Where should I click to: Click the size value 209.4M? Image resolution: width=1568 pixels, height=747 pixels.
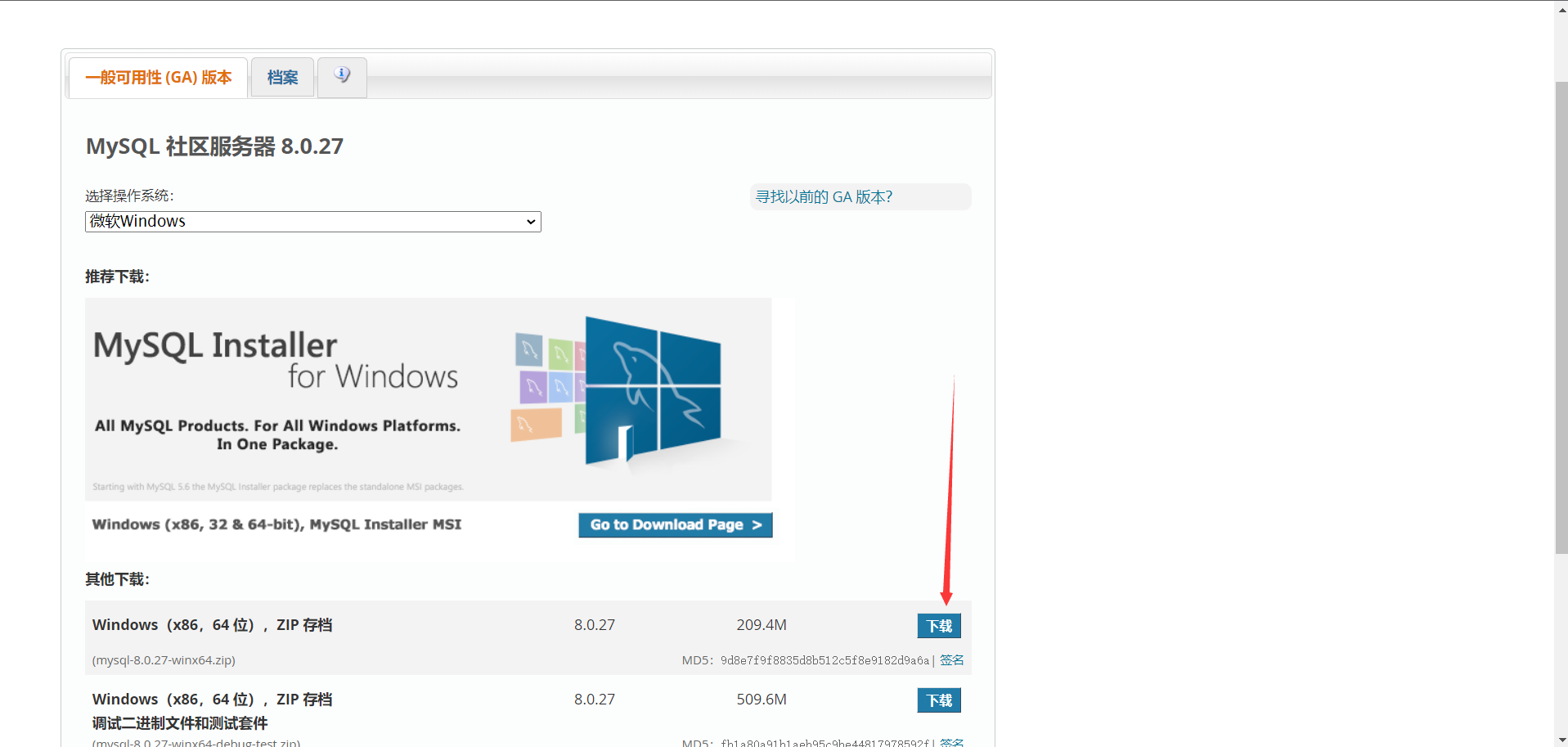762,625
